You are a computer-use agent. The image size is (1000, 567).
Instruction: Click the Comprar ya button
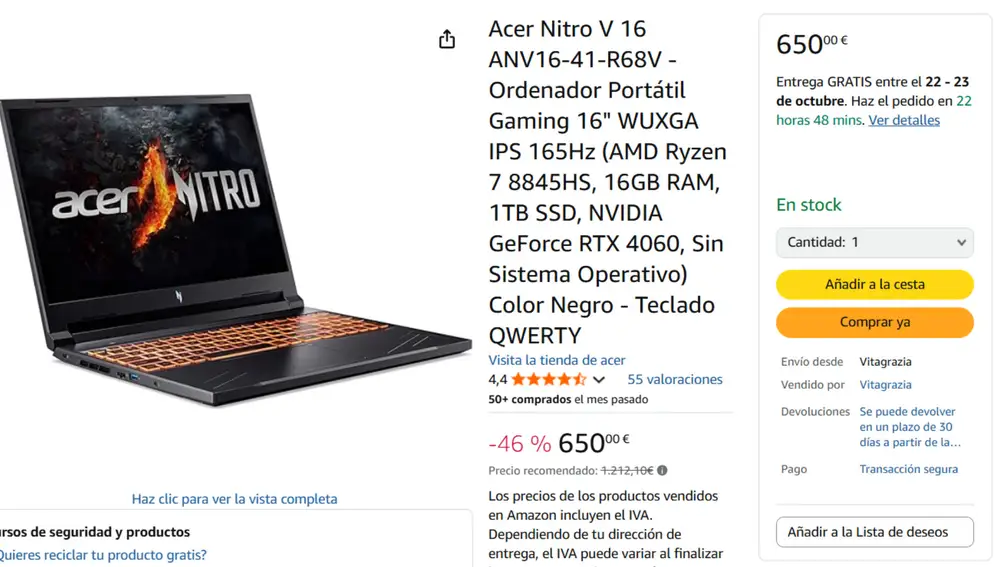874,322
